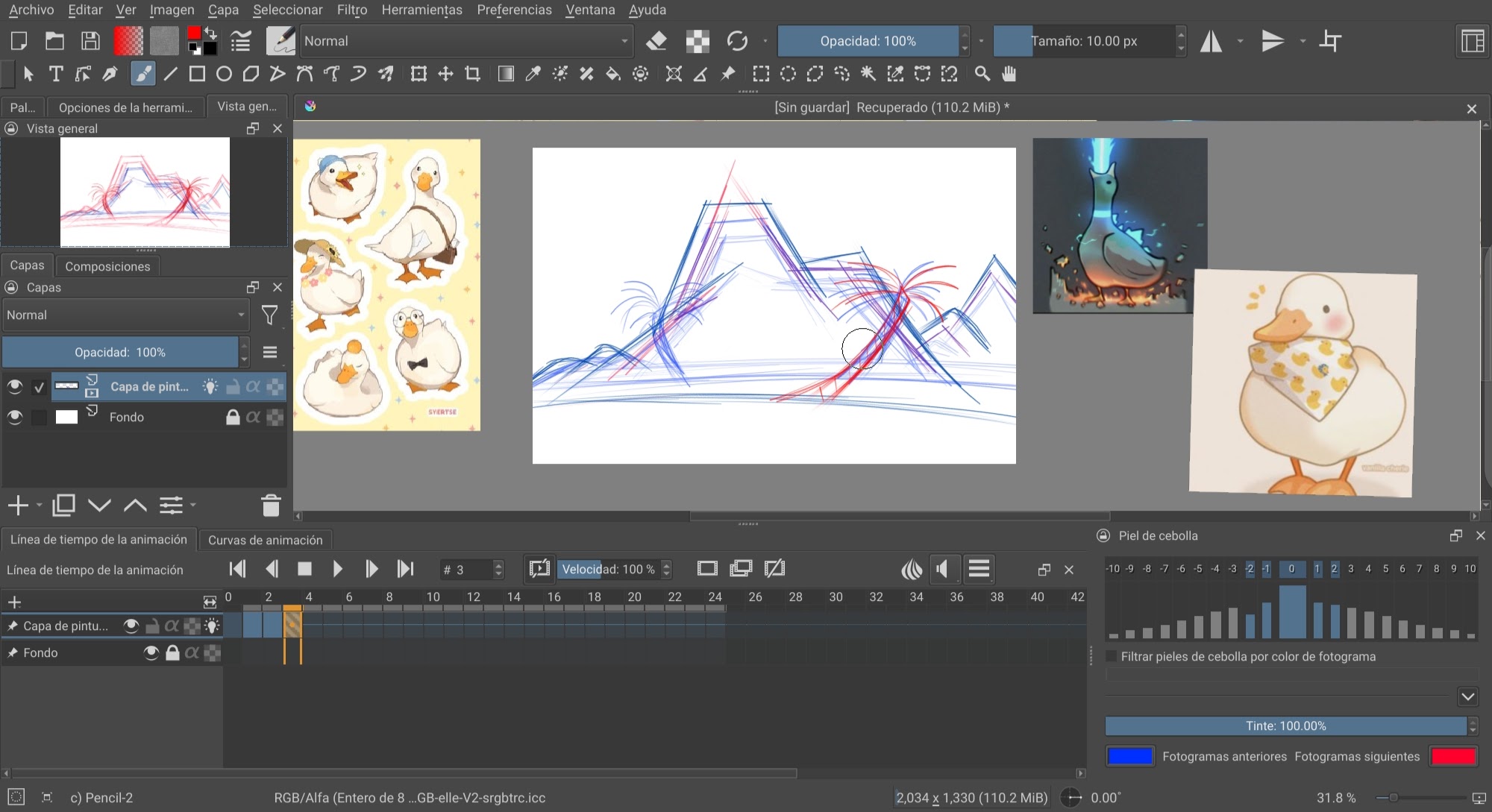Check Filtrar pieles de cebolla por color
This screenshot has height=812, width=1492.
(x=1112, y=657)
